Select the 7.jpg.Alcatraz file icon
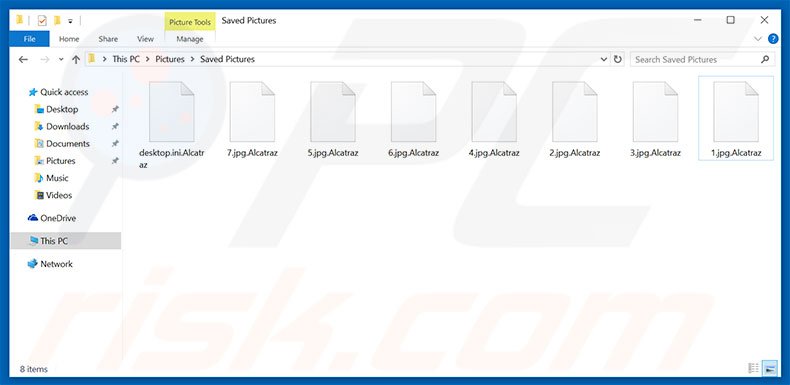This screenshot has height=385, width=790. click(252, 111)
